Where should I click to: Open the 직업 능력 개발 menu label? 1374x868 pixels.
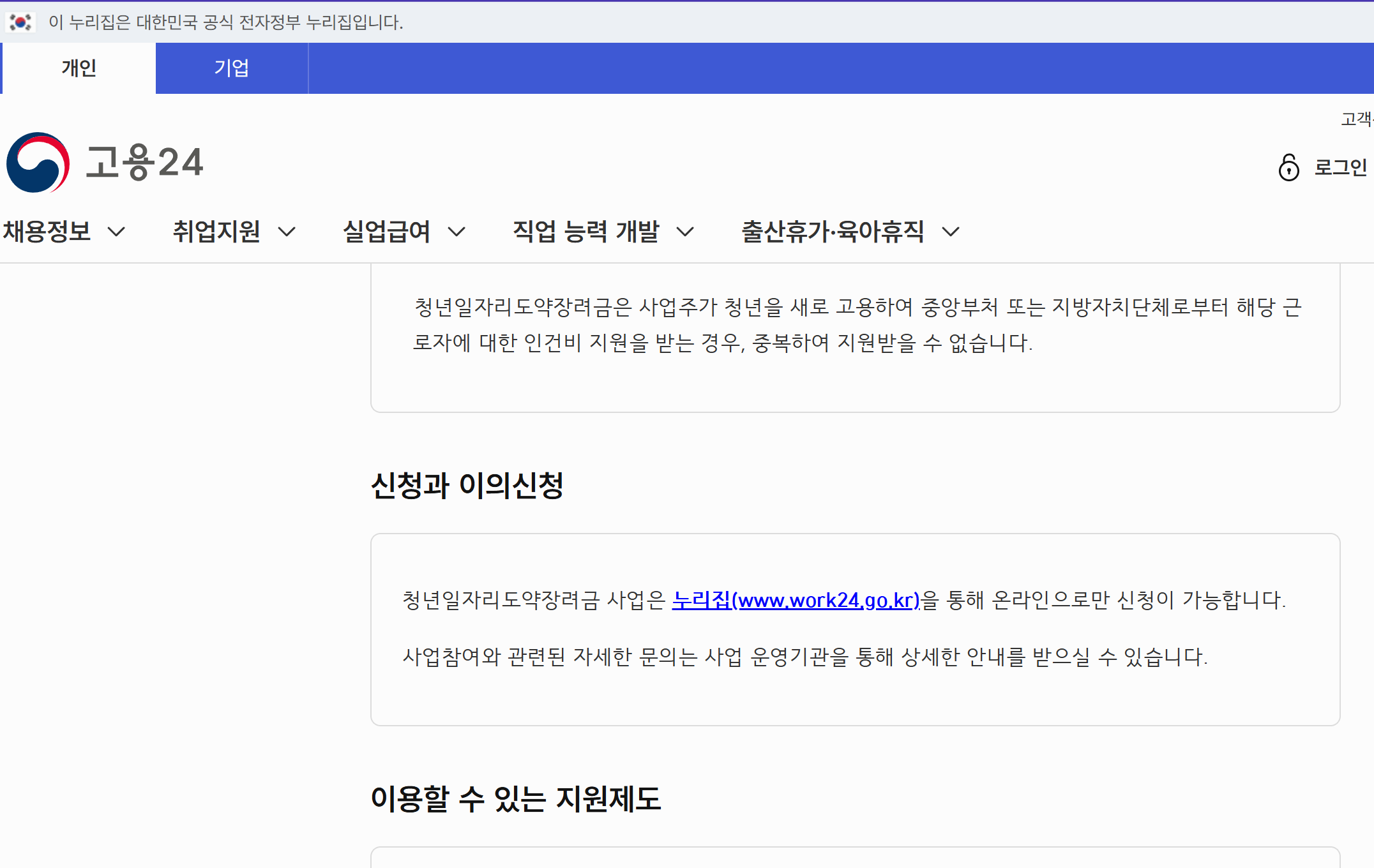coord(585,231)
